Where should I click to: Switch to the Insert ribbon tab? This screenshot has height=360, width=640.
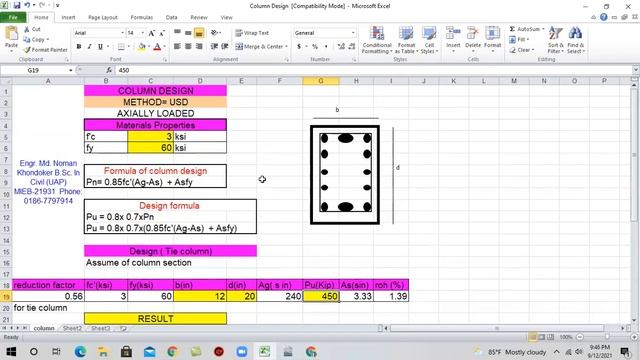point(68,18)
